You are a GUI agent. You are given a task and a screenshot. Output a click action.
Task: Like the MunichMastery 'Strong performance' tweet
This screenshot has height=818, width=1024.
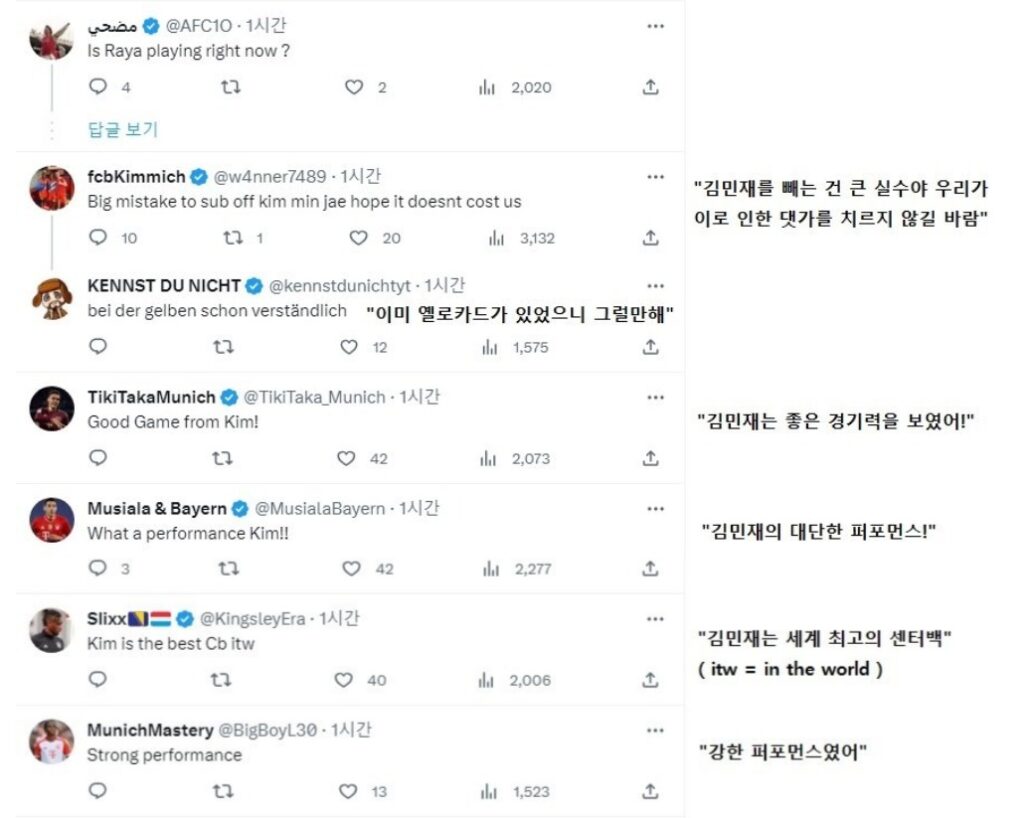348,791
